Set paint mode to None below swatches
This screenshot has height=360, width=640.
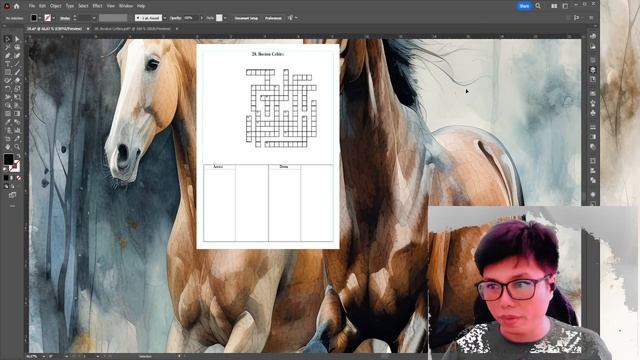click(x=18, y=178)
